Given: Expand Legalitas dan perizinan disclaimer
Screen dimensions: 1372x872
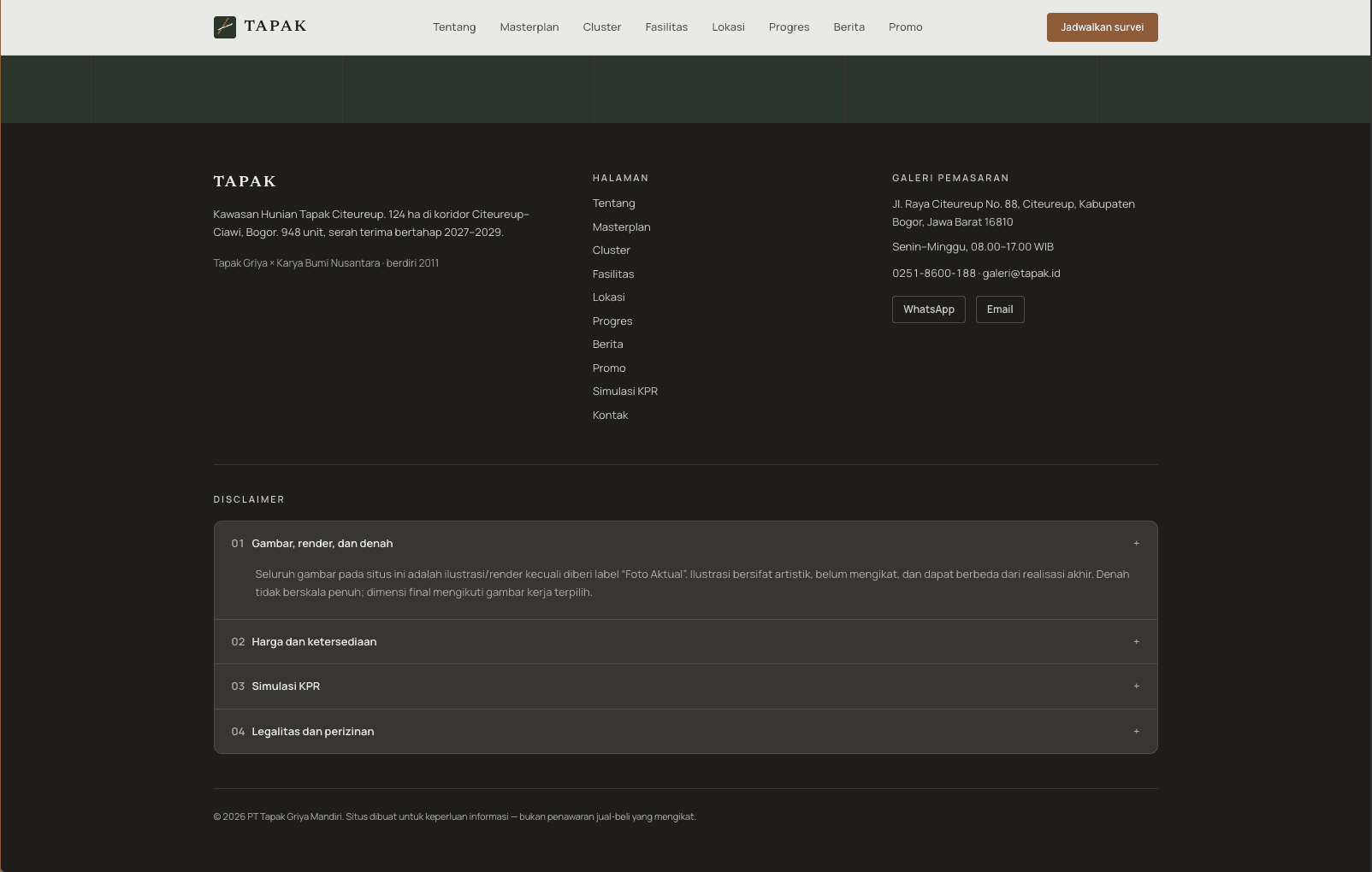Looking at the screenshot, I should click(x=685, y=732).
